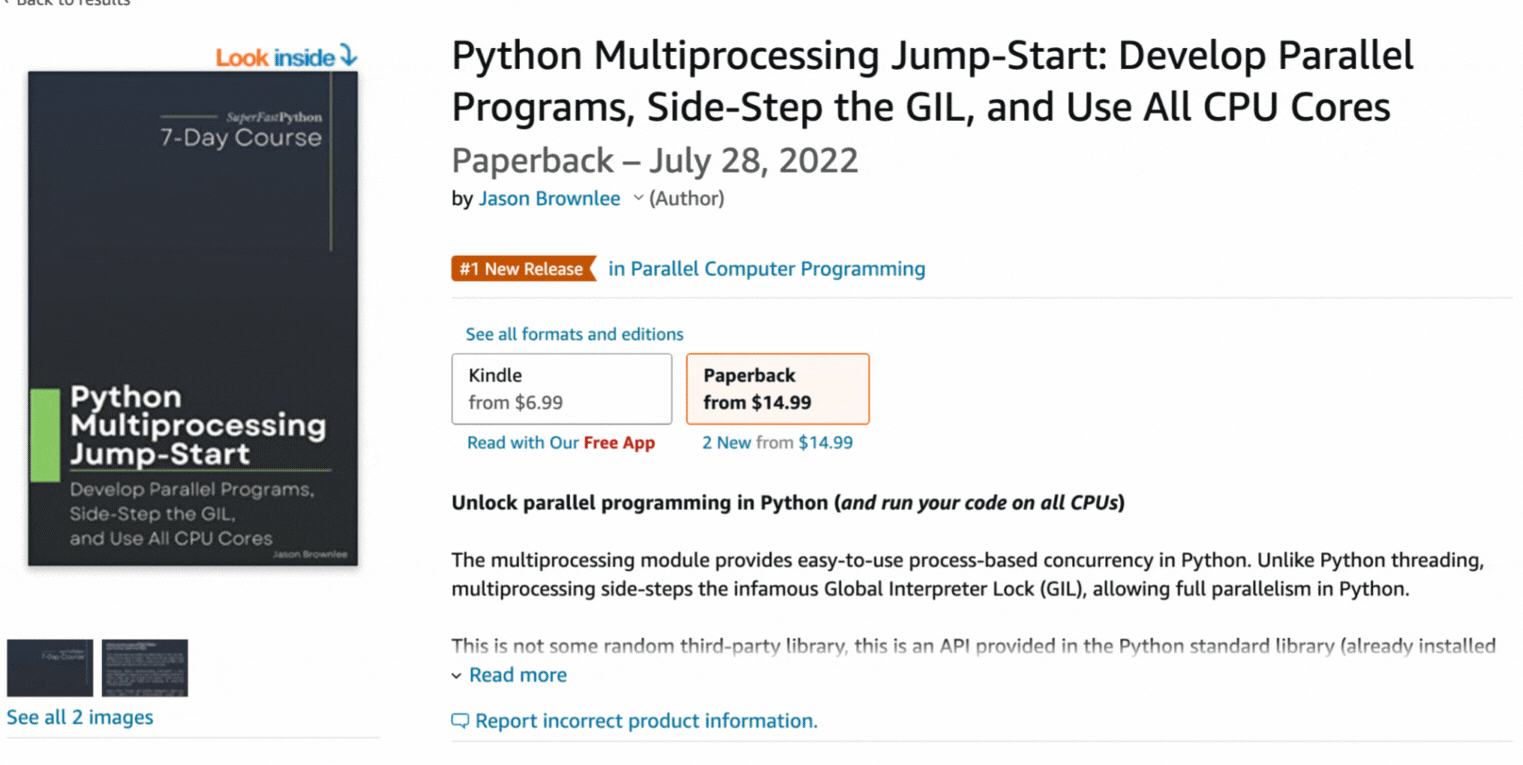Click the Look inside arrow icon

(x=347, y=55)
